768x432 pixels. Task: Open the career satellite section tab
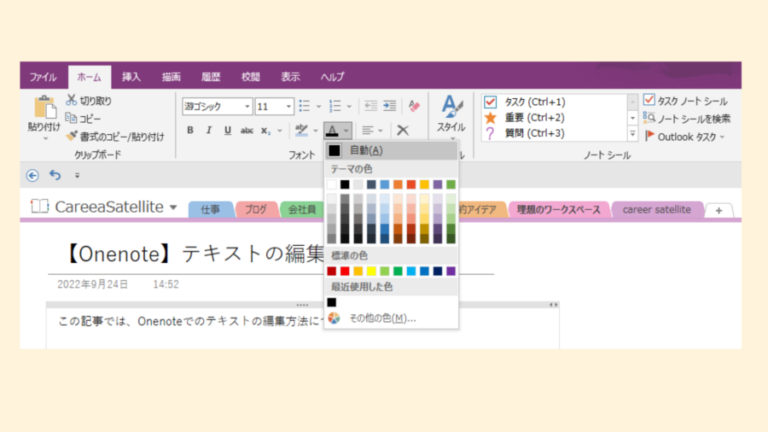(656, 210)
